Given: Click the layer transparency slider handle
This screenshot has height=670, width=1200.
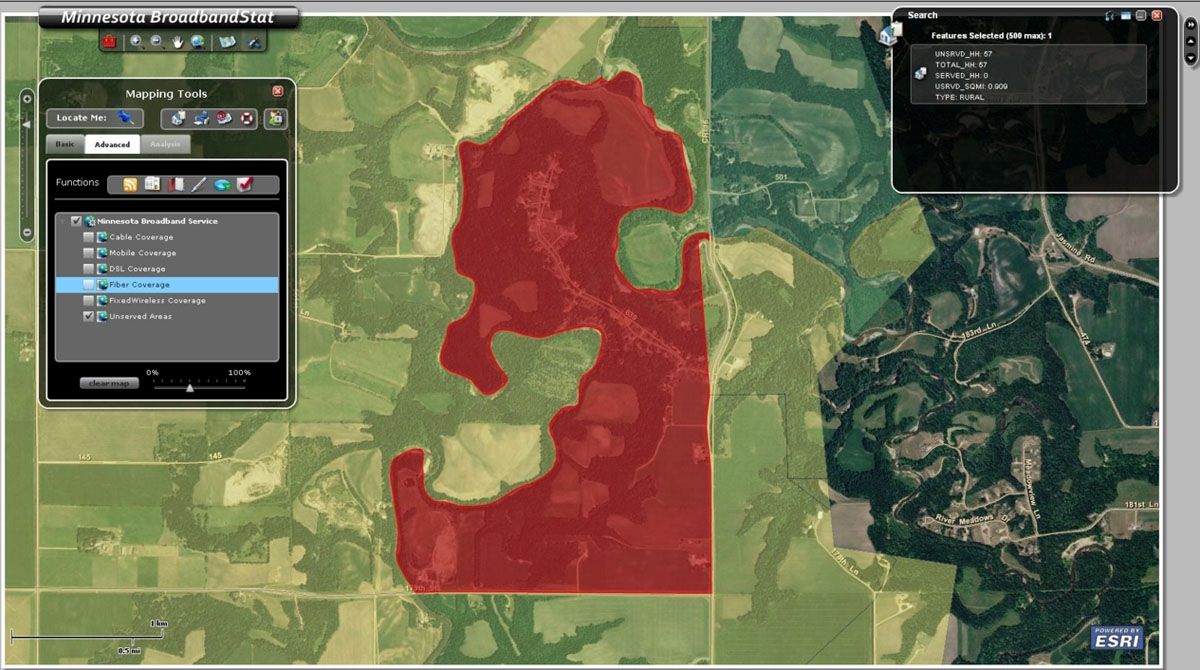Looking at the screenshot, I should pyautogui.click(x=190, y=388).
